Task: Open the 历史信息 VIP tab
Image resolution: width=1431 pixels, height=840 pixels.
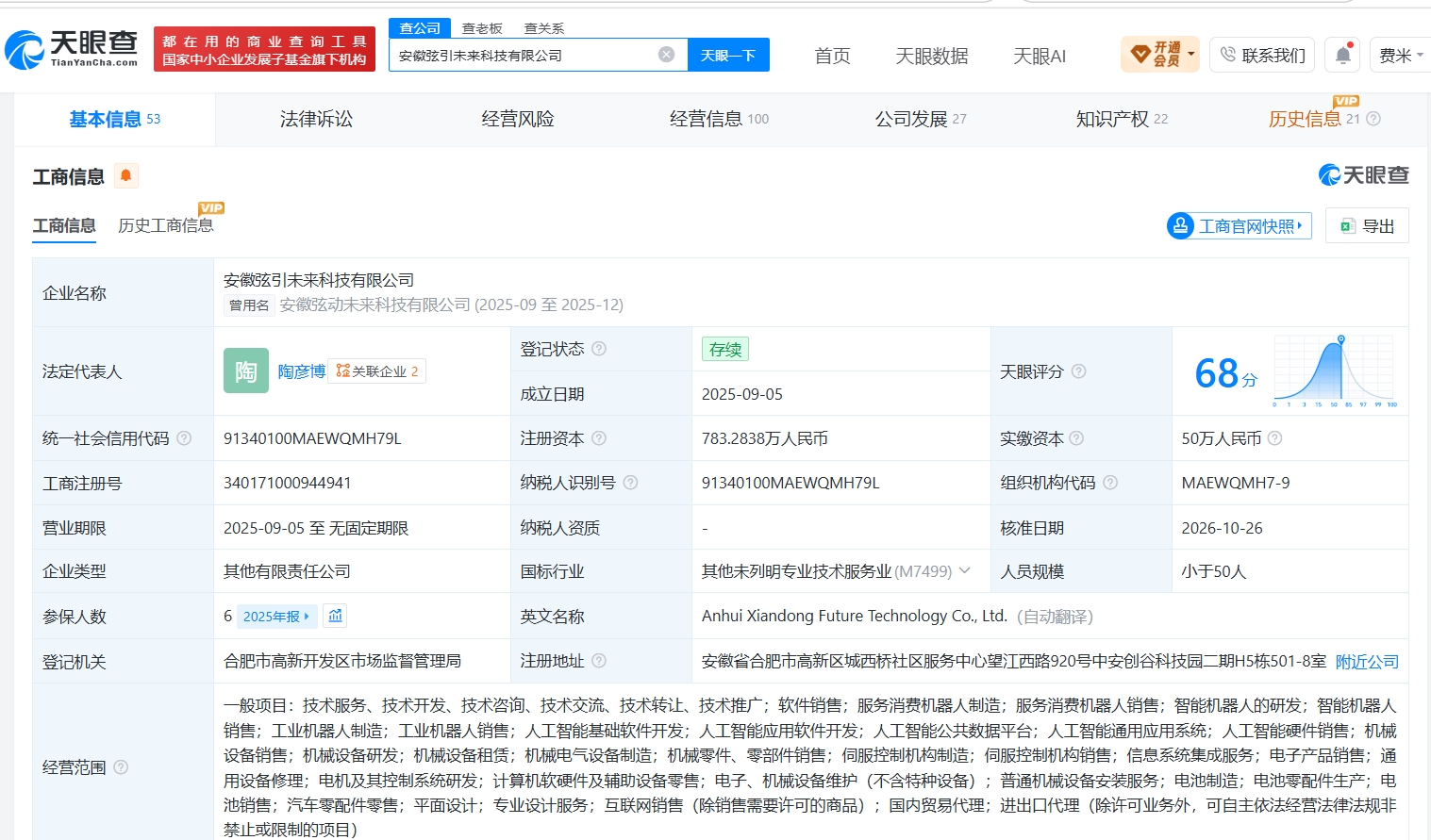Action: pyautogui.click(x=1313, y=119)
